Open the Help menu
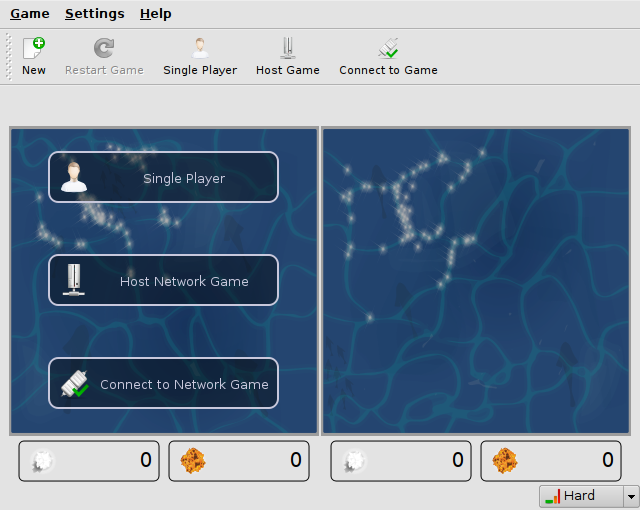 pos(155,14)
